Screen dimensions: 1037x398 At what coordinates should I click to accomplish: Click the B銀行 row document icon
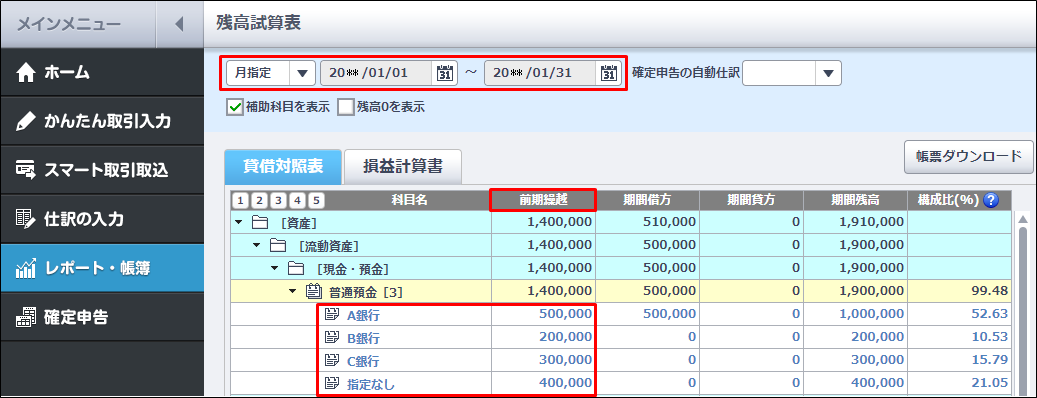(x=332, y=338)
